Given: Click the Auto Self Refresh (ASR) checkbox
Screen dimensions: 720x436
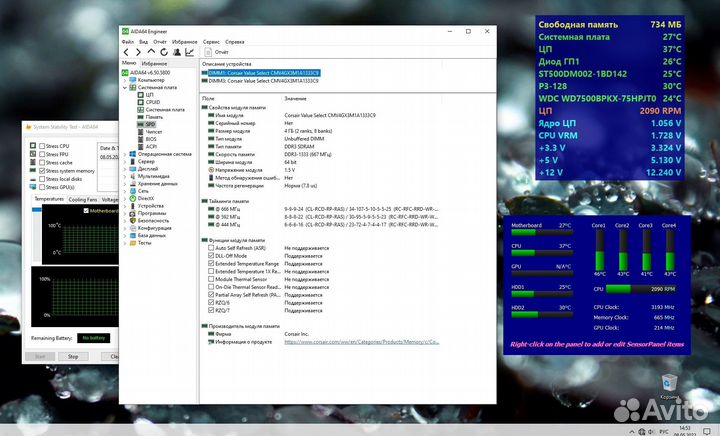Looking at the screenshot, I should click(211, 248).
